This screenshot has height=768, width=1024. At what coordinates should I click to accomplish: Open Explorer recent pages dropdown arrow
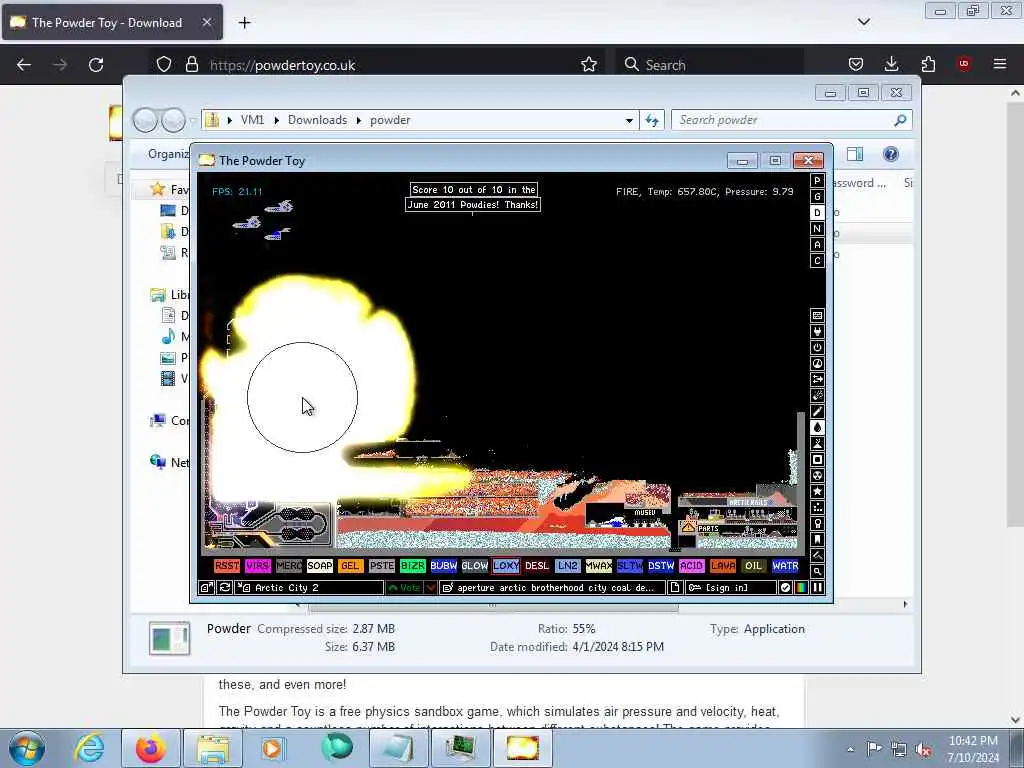(193, 120)
